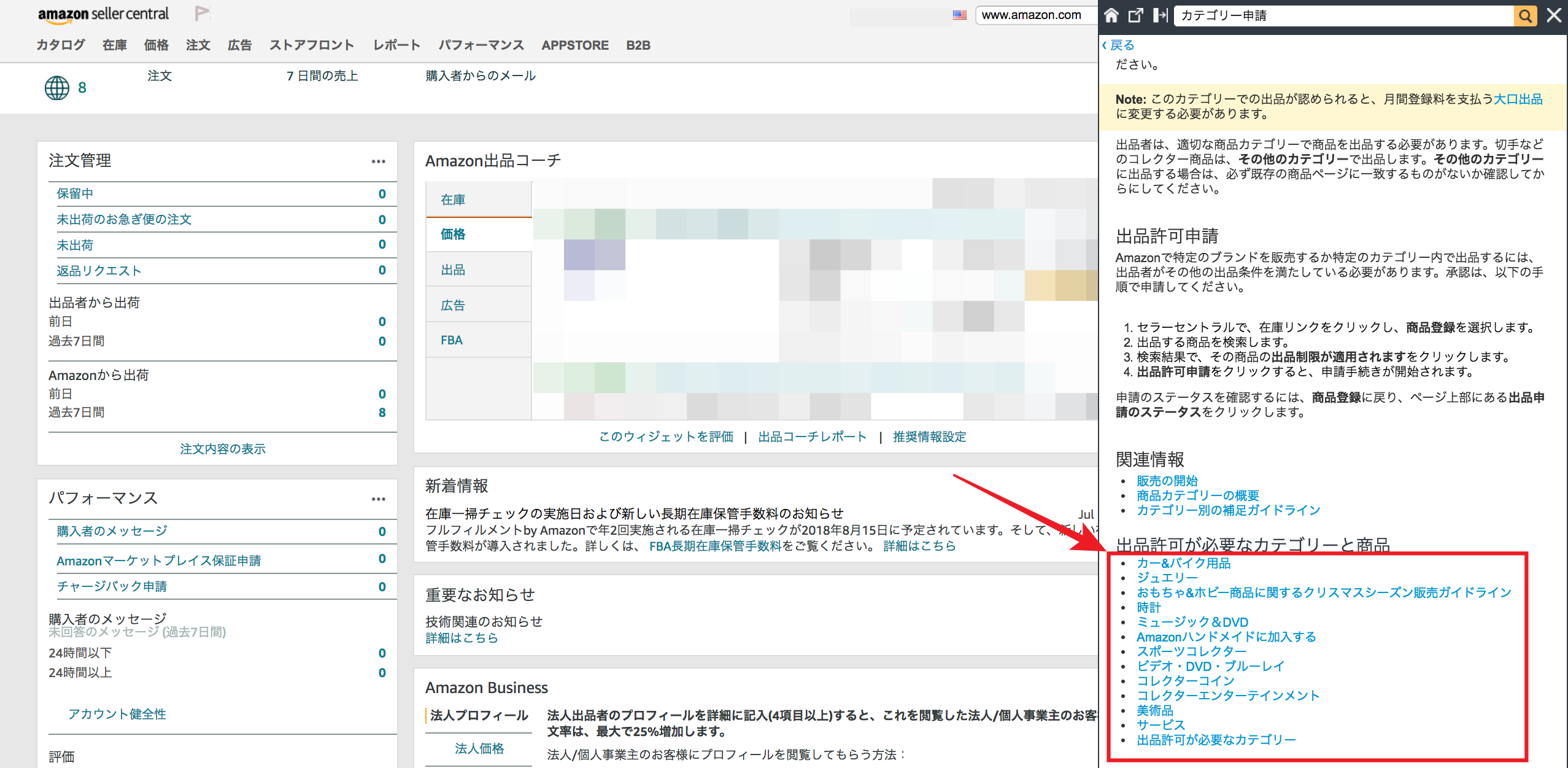The width and height of the screenshot is (1568, 768).
Task: Select the 広告 tab in 出品コーチ
Action: coord(479,305)
